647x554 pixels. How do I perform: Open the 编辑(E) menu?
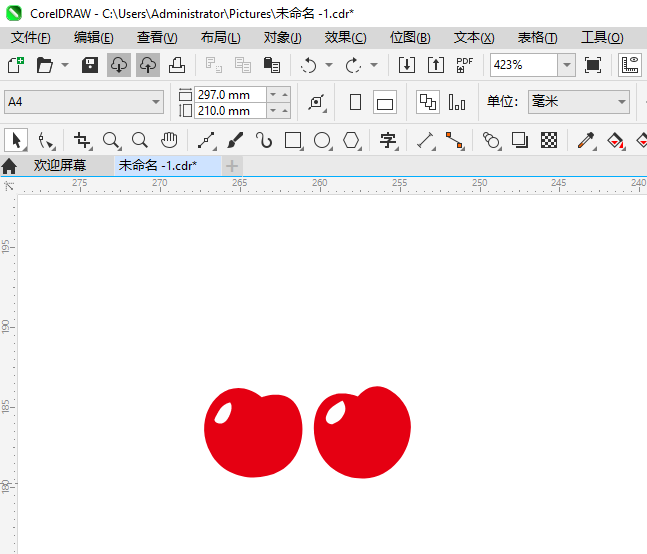click(x=94, y=38)
